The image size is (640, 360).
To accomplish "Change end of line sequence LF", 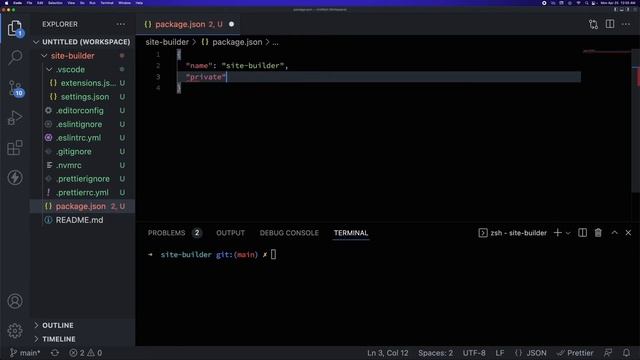I will point(500,353).
